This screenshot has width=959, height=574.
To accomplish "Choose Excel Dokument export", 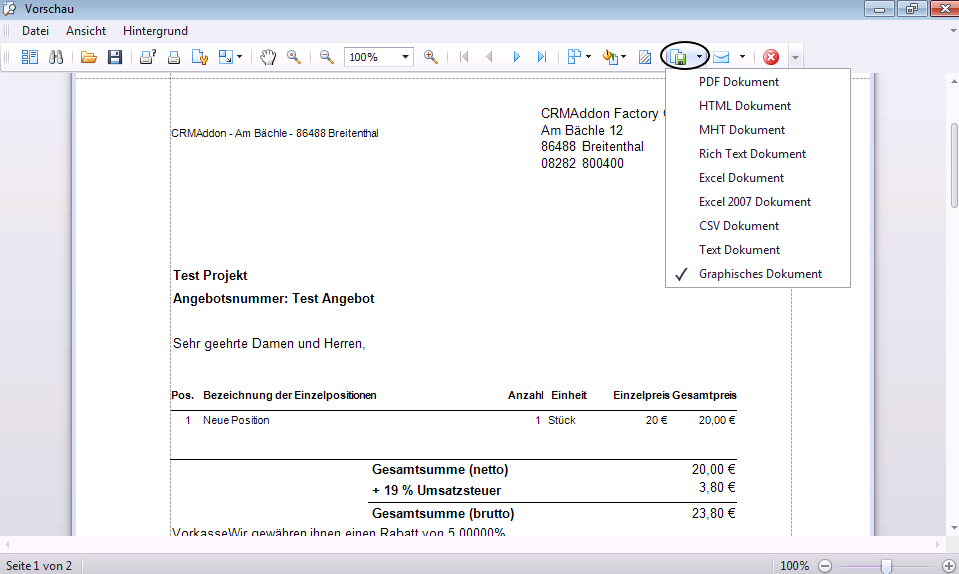I will (x=758, y=178).
